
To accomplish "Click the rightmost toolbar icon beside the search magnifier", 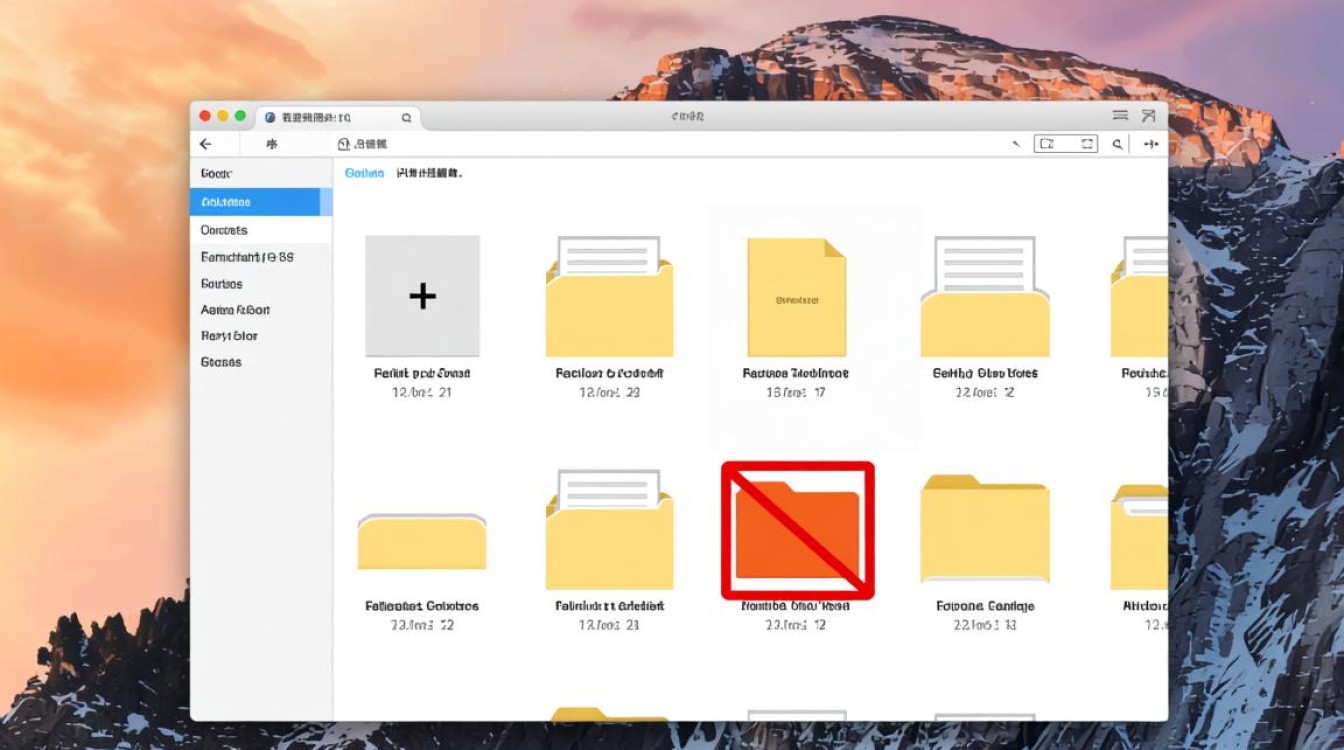I will click(1150, 144).
